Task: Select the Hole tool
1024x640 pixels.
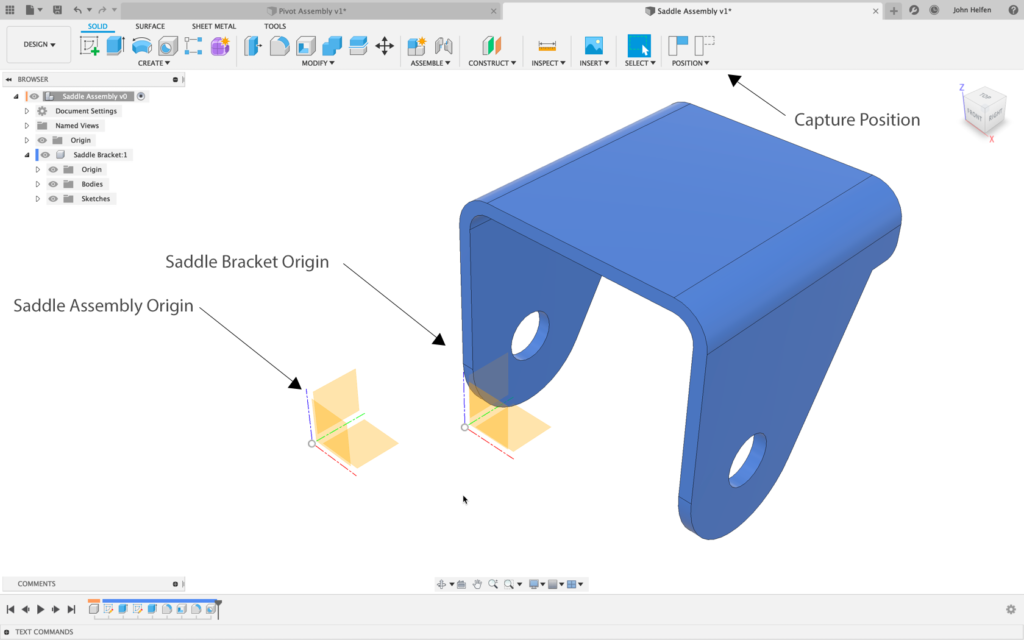Action: click(x=168, y=46)
